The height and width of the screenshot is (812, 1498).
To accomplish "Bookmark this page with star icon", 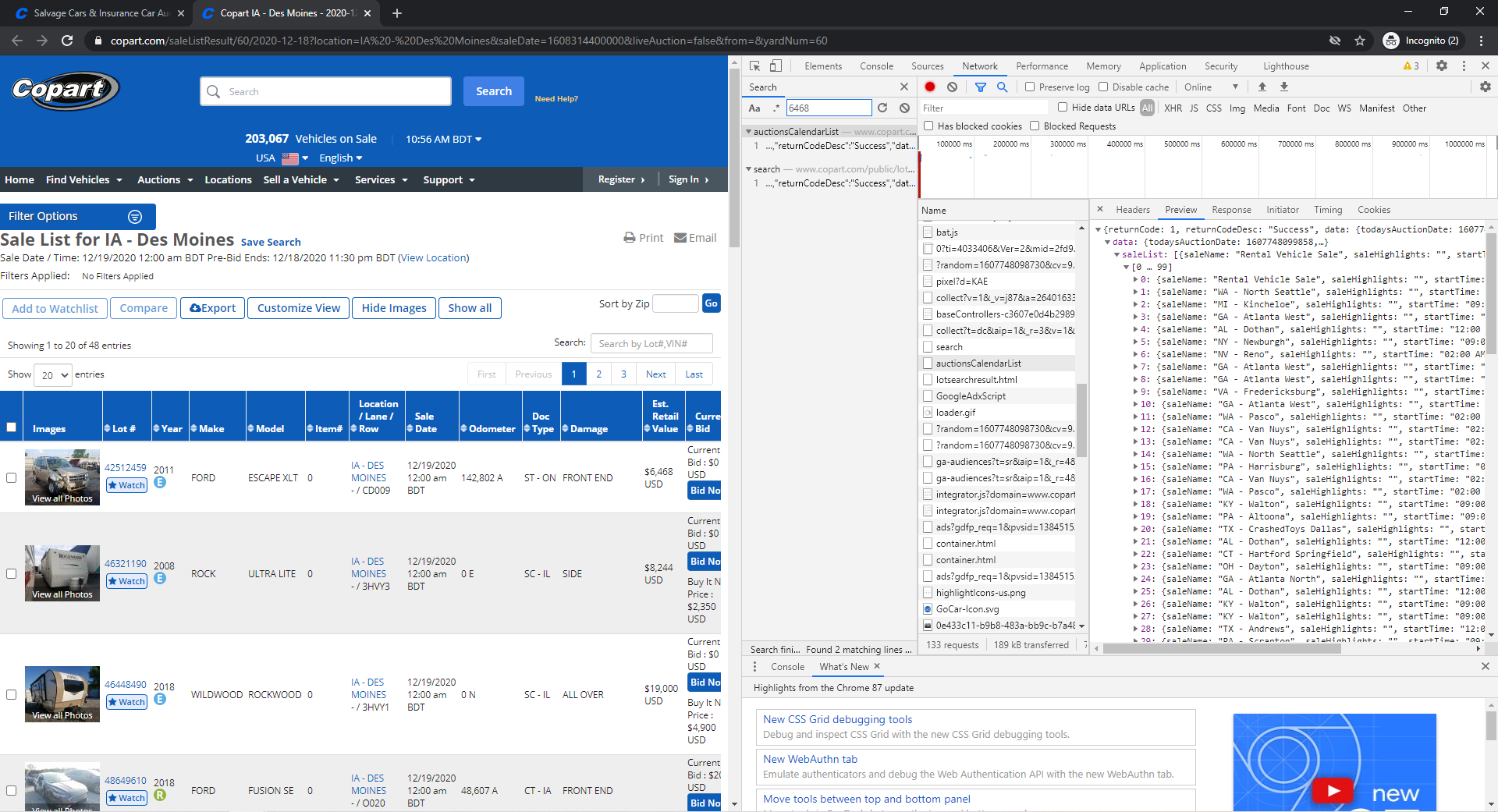I will 1360,41.
